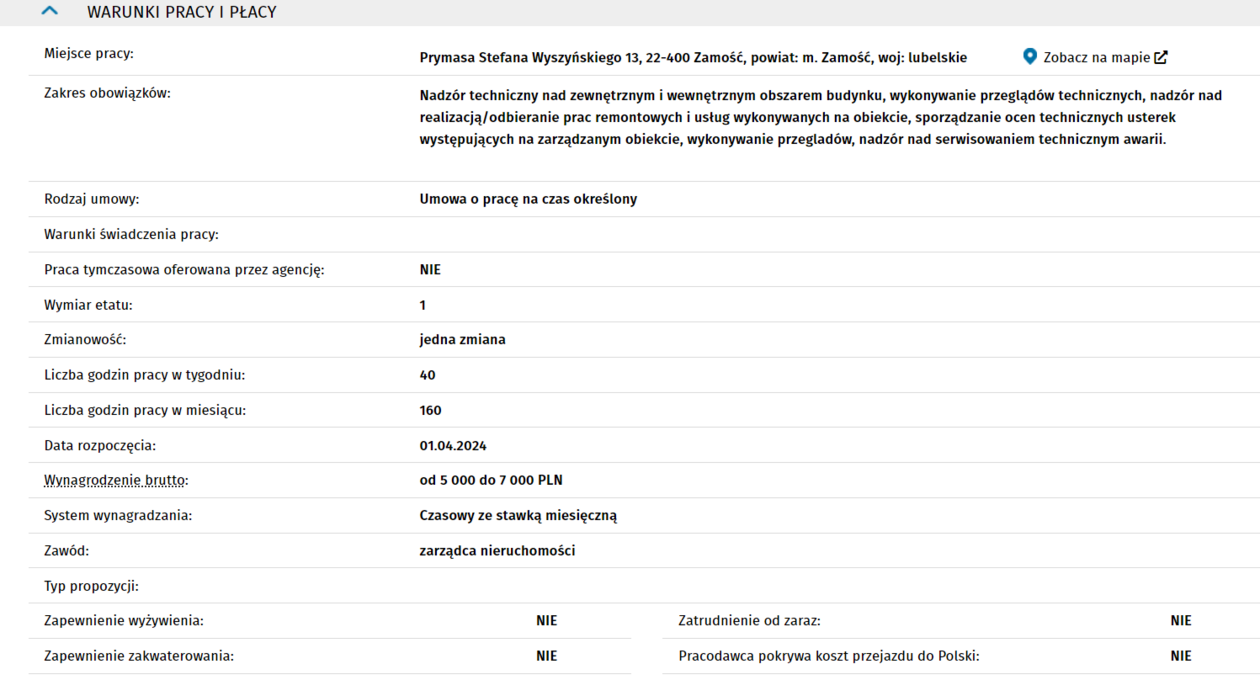Click the underlined Wynagrodzenie brutto label

115,480
